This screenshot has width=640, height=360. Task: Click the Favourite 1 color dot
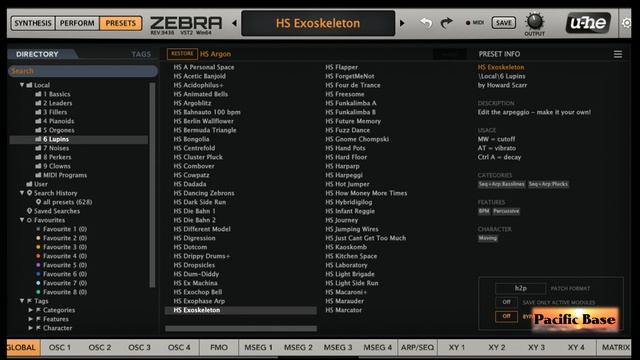(38, 229)
